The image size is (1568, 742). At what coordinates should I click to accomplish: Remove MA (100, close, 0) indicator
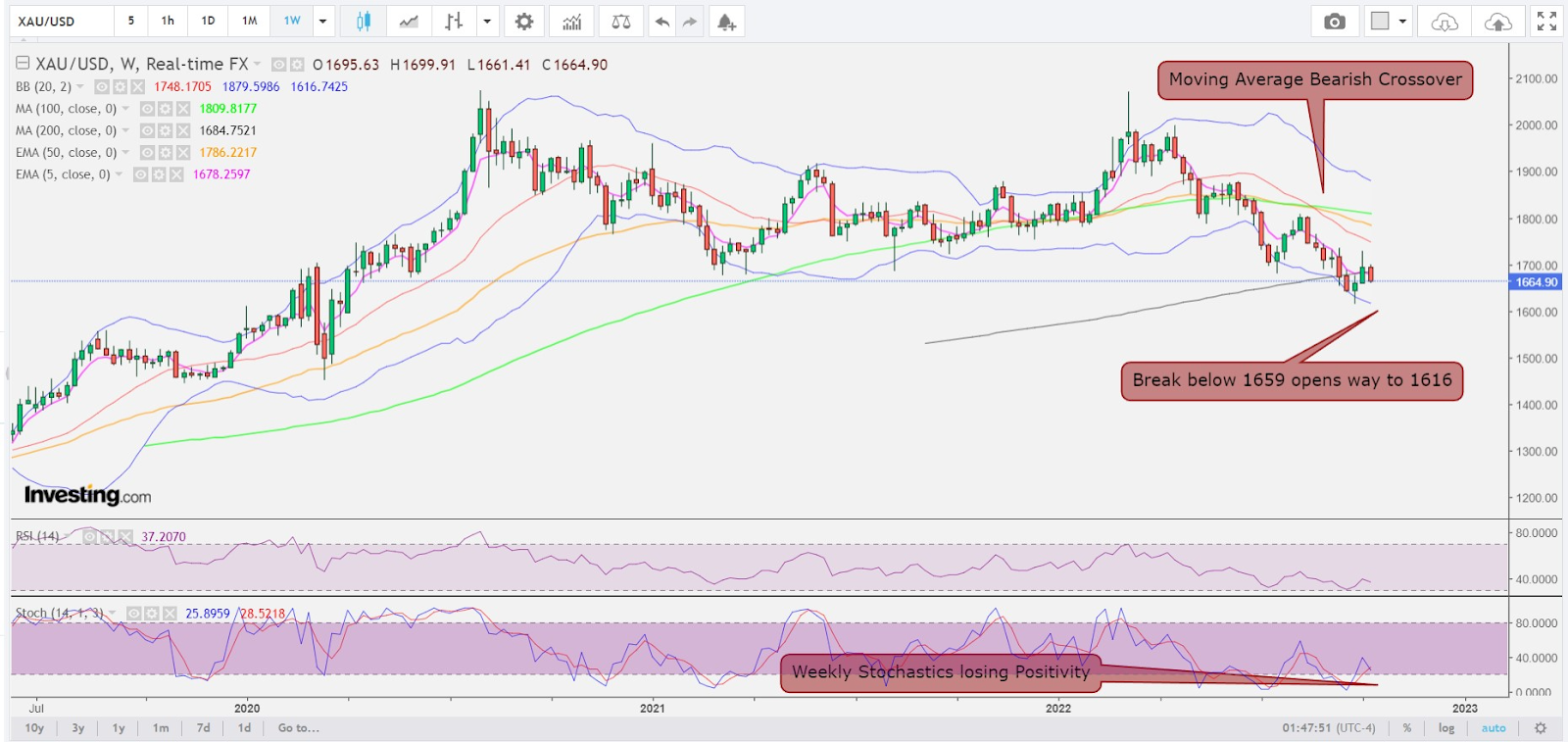[183, 109]
